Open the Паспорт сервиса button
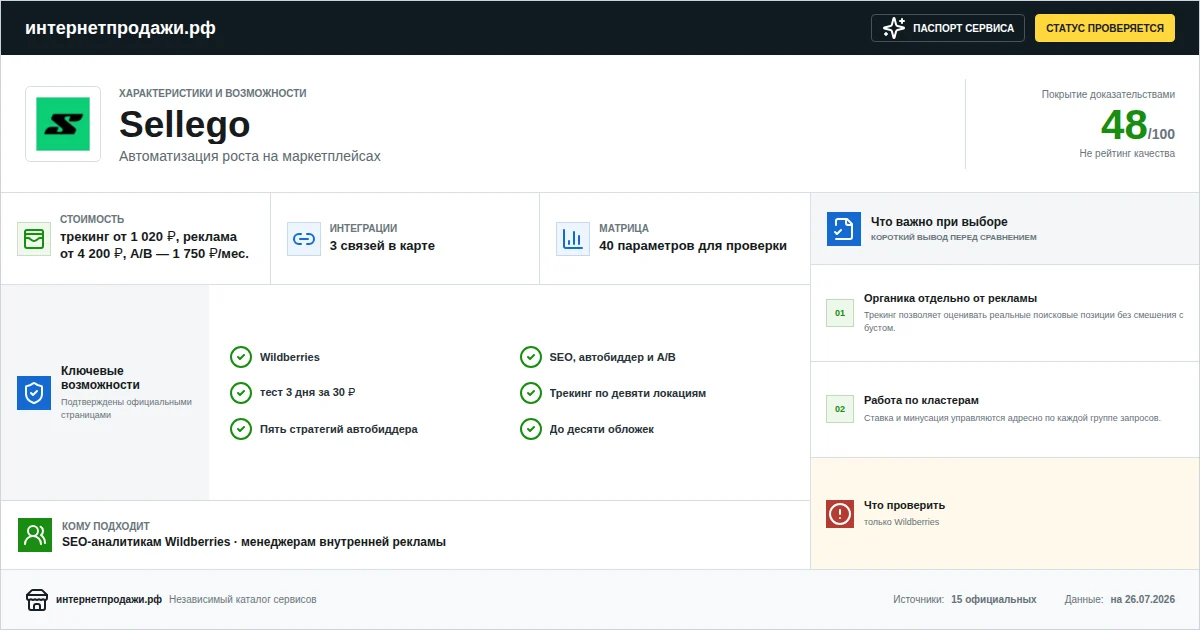Screen dimensions: 1200x630 [949, 28]
